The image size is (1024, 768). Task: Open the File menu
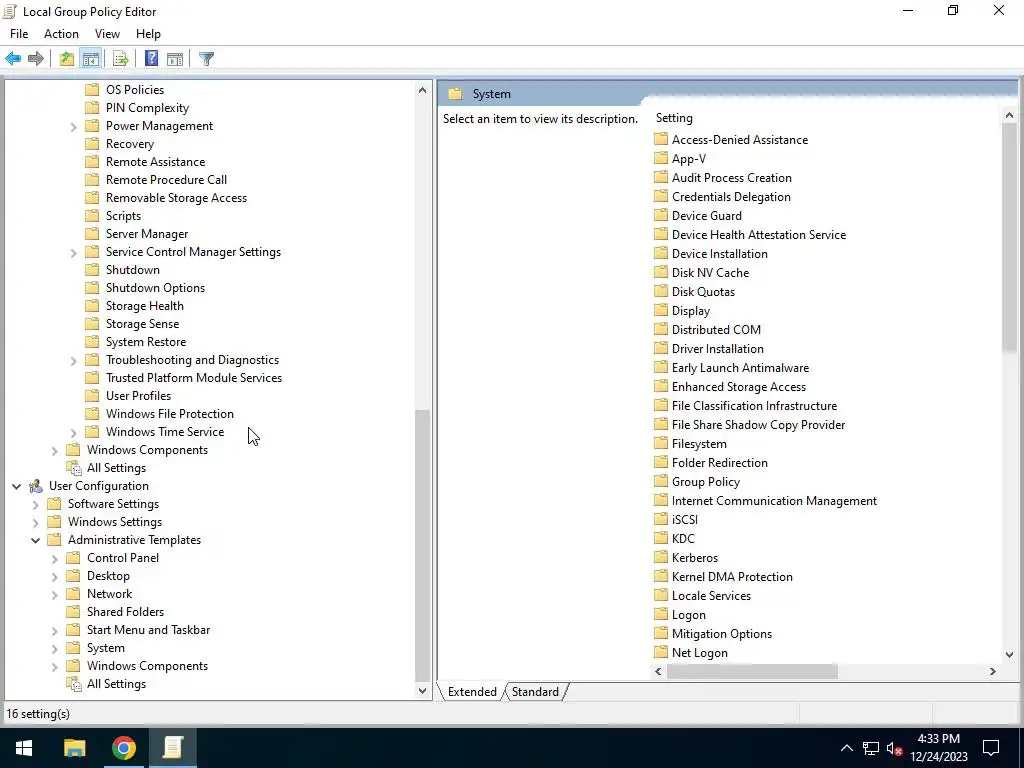pyautogui.click(x=19, y=34)
